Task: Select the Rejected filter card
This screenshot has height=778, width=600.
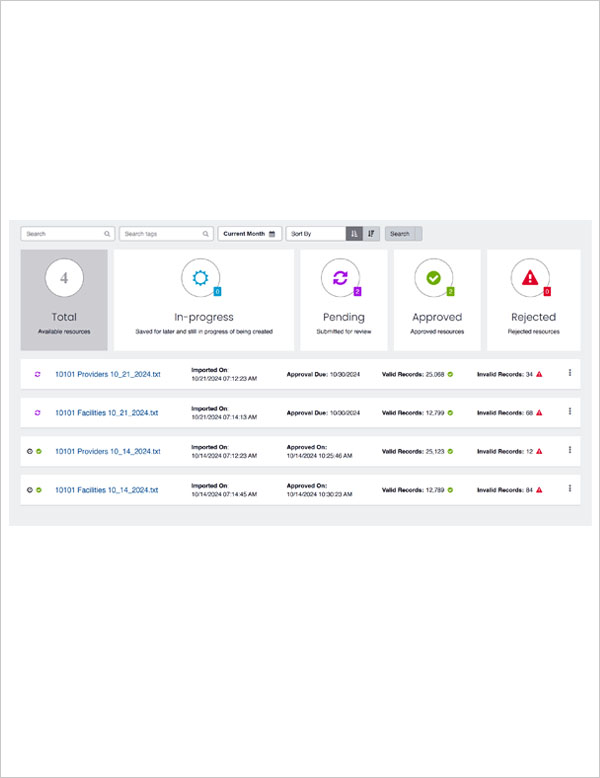Action: tap(533, 300)
